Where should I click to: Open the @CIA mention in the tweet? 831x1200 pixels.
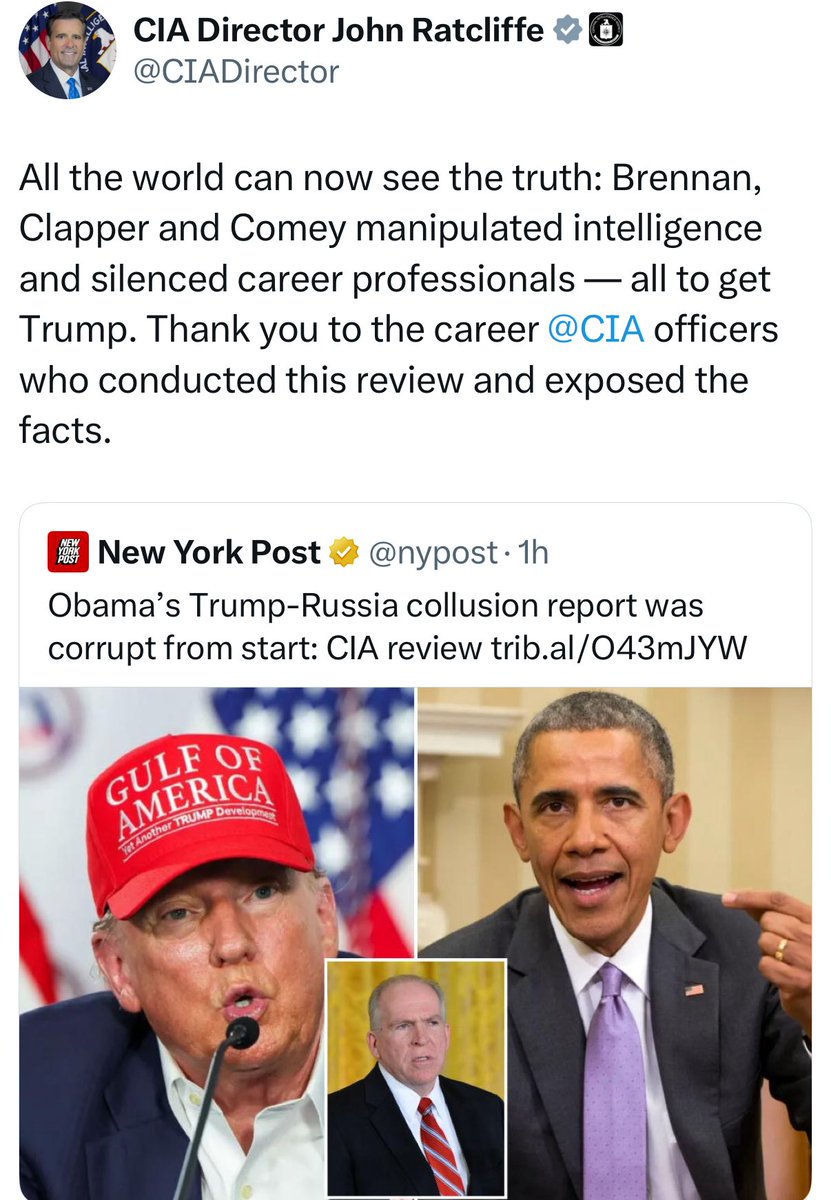(597, 331)
